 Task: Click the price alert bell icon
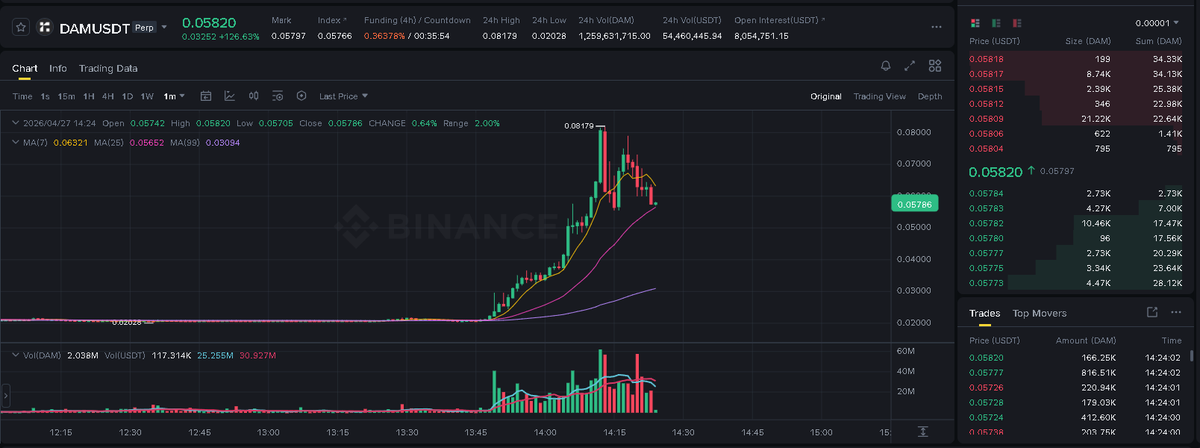point(885,66)
